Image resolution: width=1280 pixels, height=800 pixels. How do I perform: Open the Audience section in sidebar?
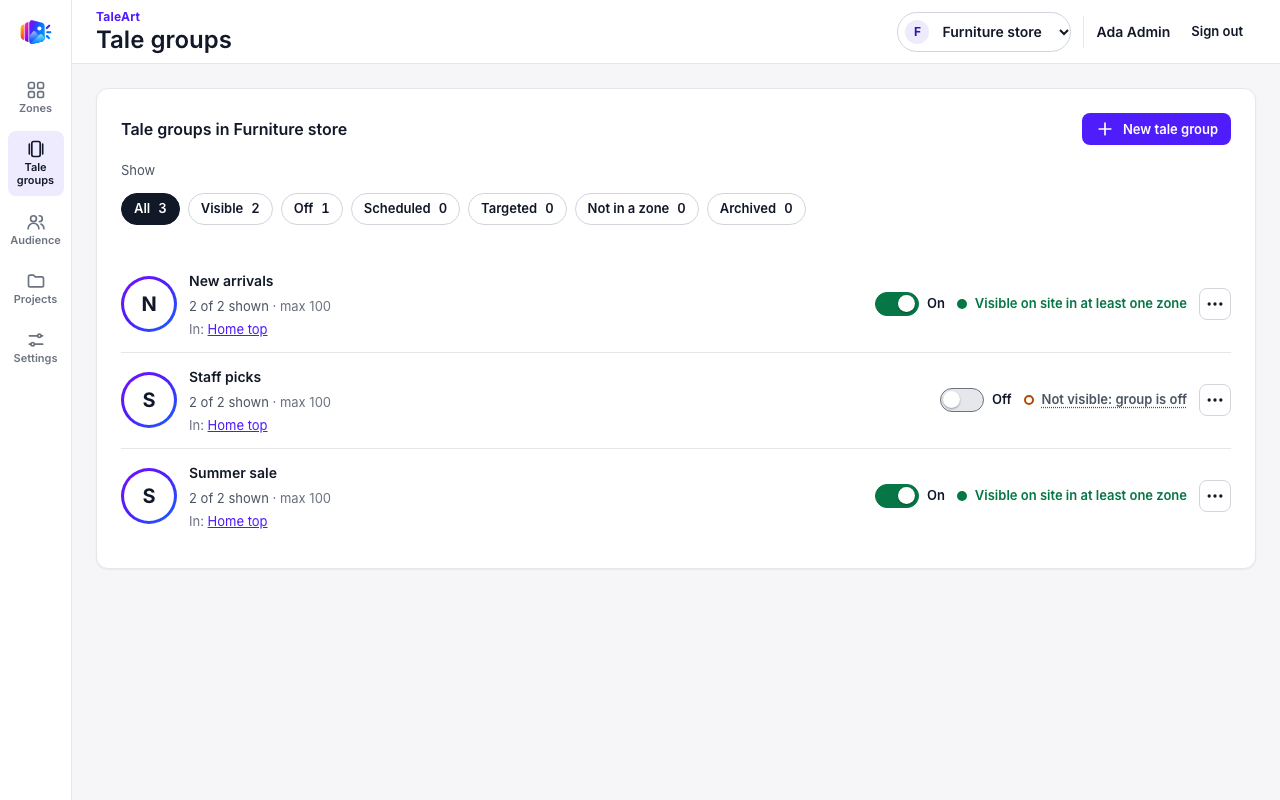(35, 229)
